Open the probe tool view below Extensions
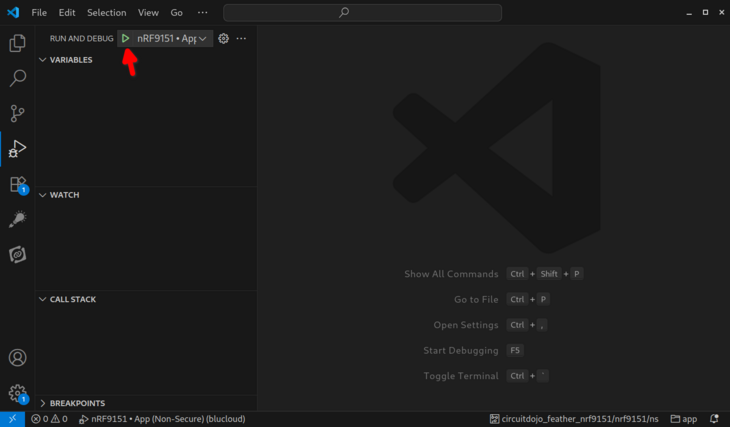730x427 pixels. 17,219
